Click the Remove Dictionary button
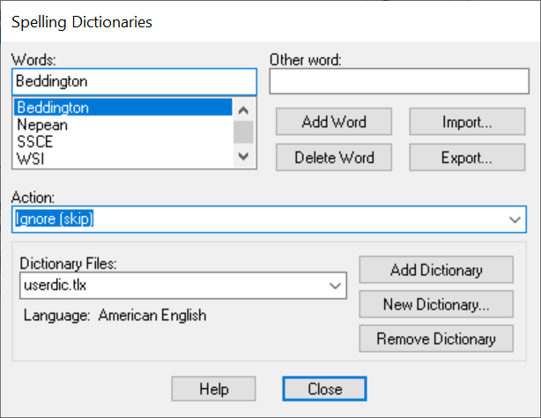Viewport: 541px width, 418px height. (436, 339)
